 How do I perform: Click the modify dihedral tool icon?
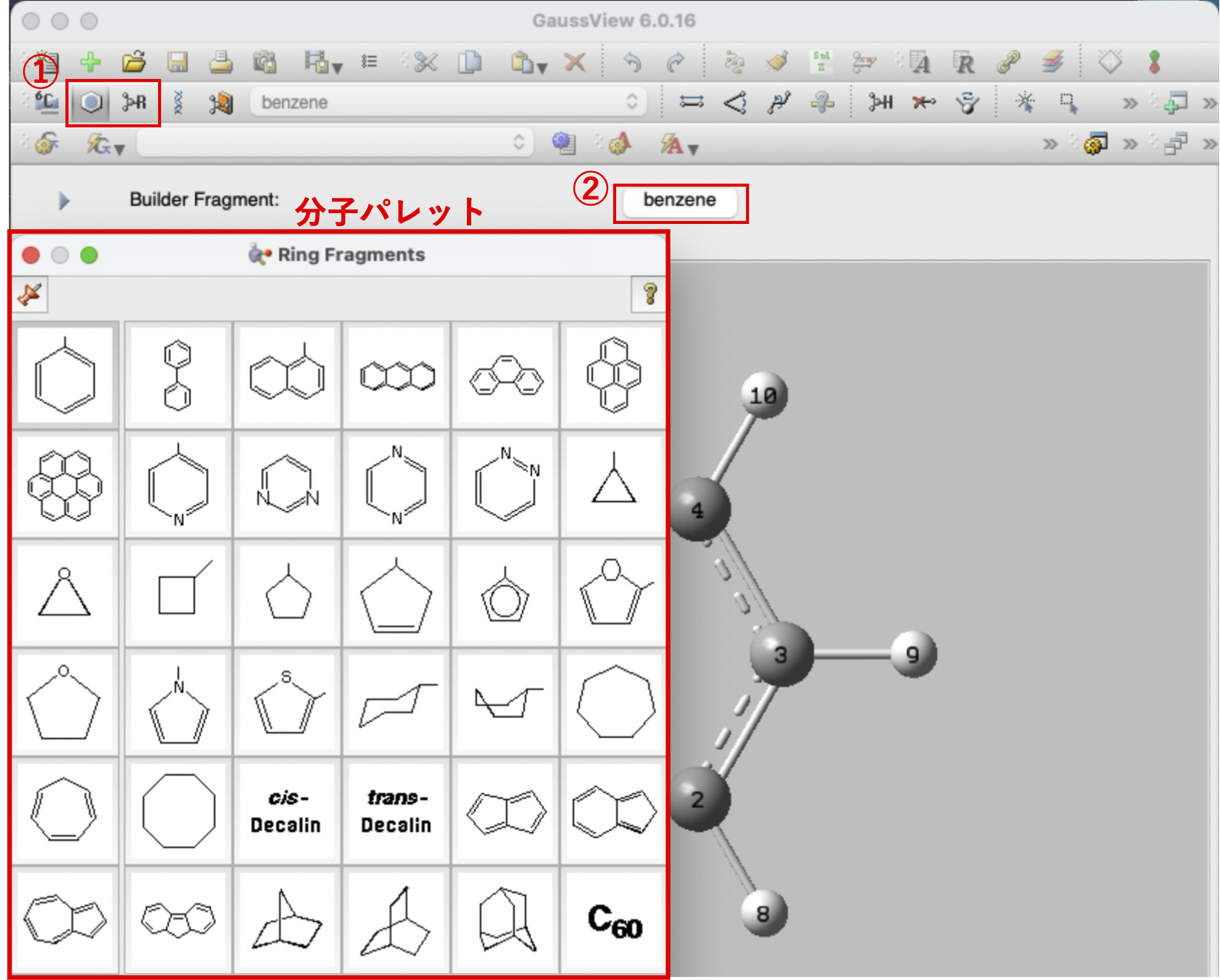click(x=779, y=102)
